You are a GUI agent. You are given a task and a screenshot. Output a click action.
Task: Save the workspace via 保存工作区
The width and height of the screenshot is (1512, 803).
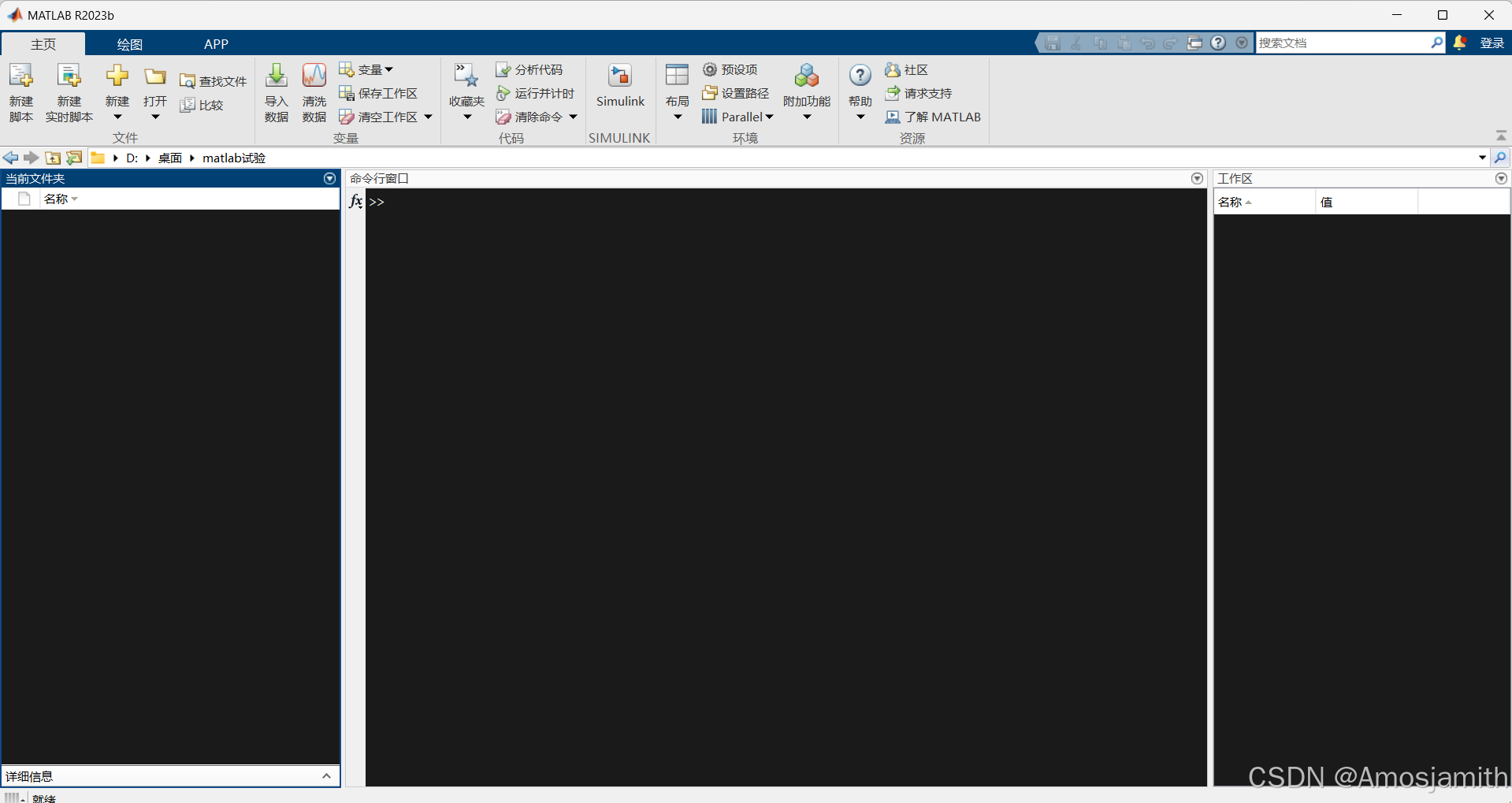pos(378,93)
